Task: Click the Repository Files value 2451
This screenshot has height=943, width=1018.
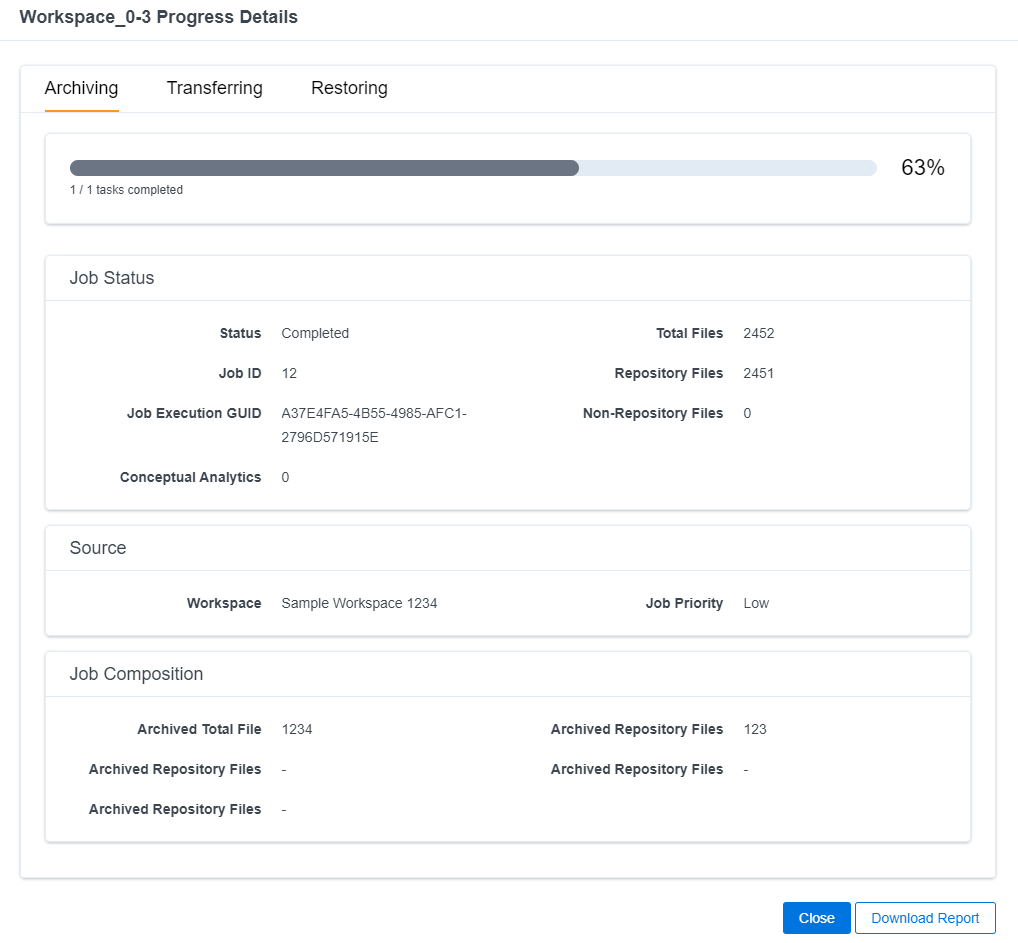Action: [x=758, y=373]
